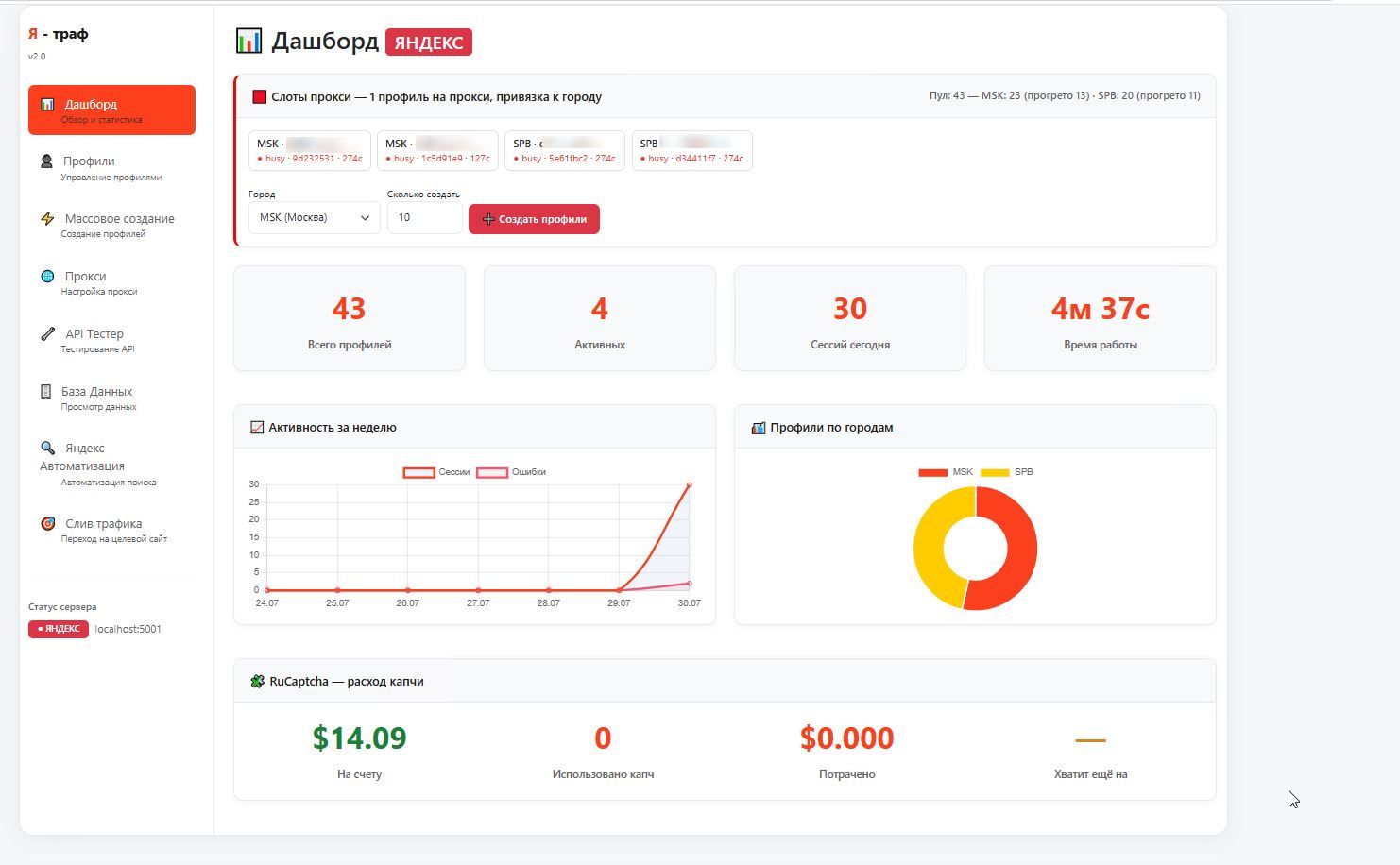Viewport: 1400px width, 865px height.
Task: Click the red square Слоты прокси icon
Action: pyautogui.click(x=259, y=96)
